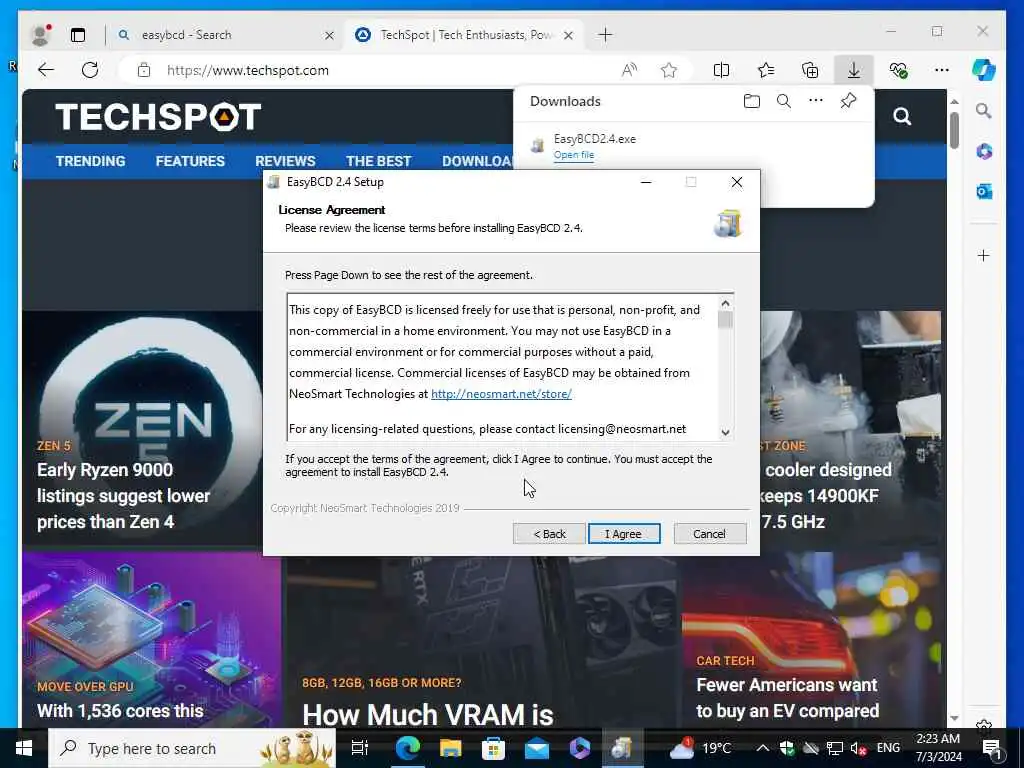The width and height of the screenshot is (1024, 768).
Task: Open REVIEWS in TechSpot navigation
Action: click(x=285, y=161)
